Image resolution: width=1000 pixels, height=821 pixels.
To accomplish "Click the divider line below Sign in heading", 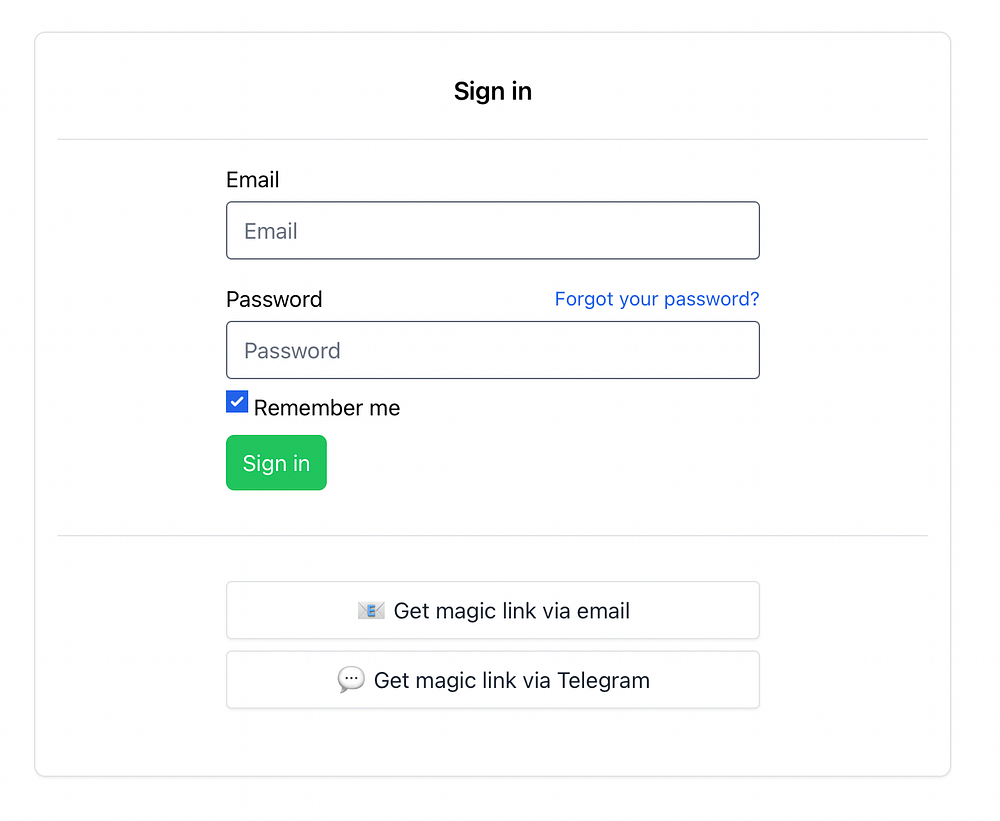I will tap(492, 139).
